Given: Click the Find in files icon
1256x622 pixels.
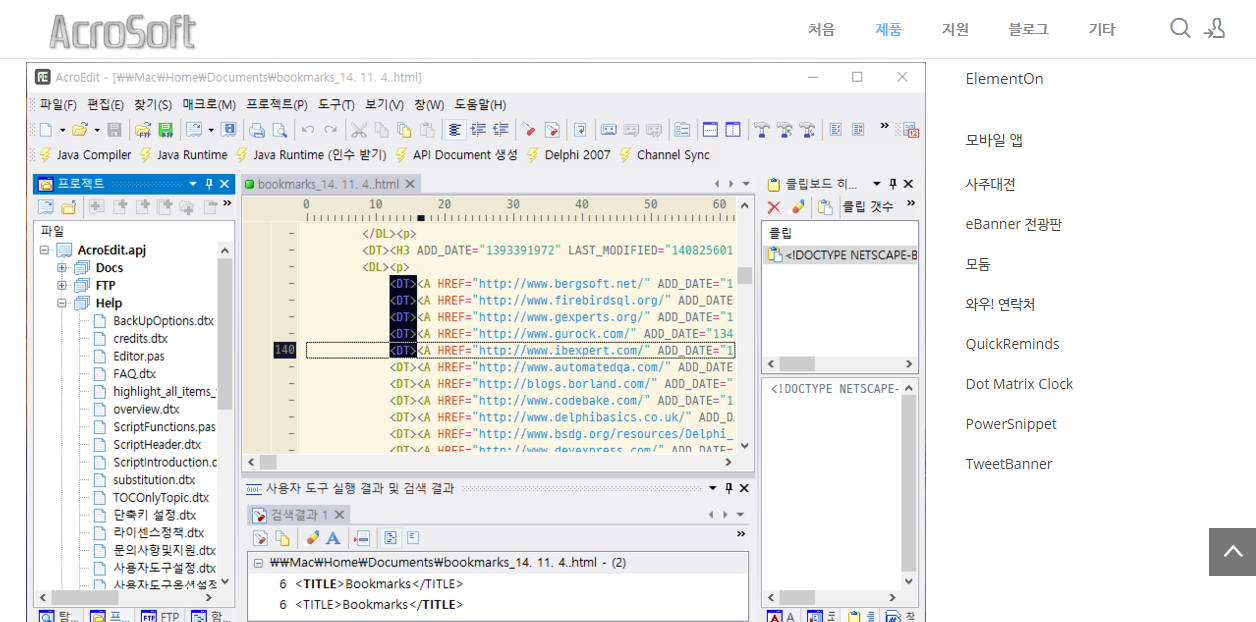Looking at the screenshot, I should (x=552, y=130).
